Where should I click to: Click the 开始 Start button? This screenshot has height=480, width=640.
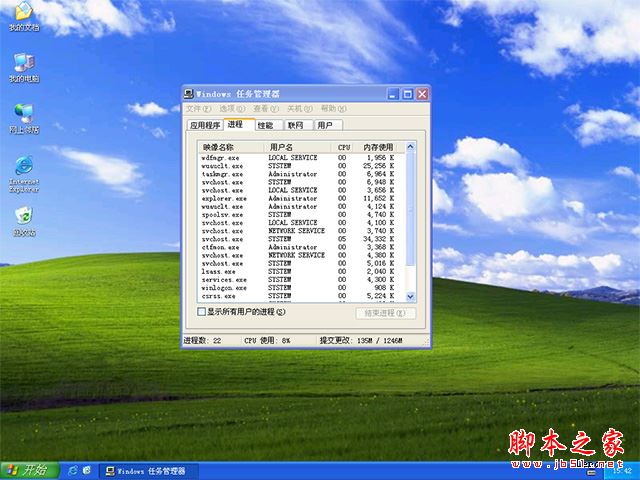point(29,471)
